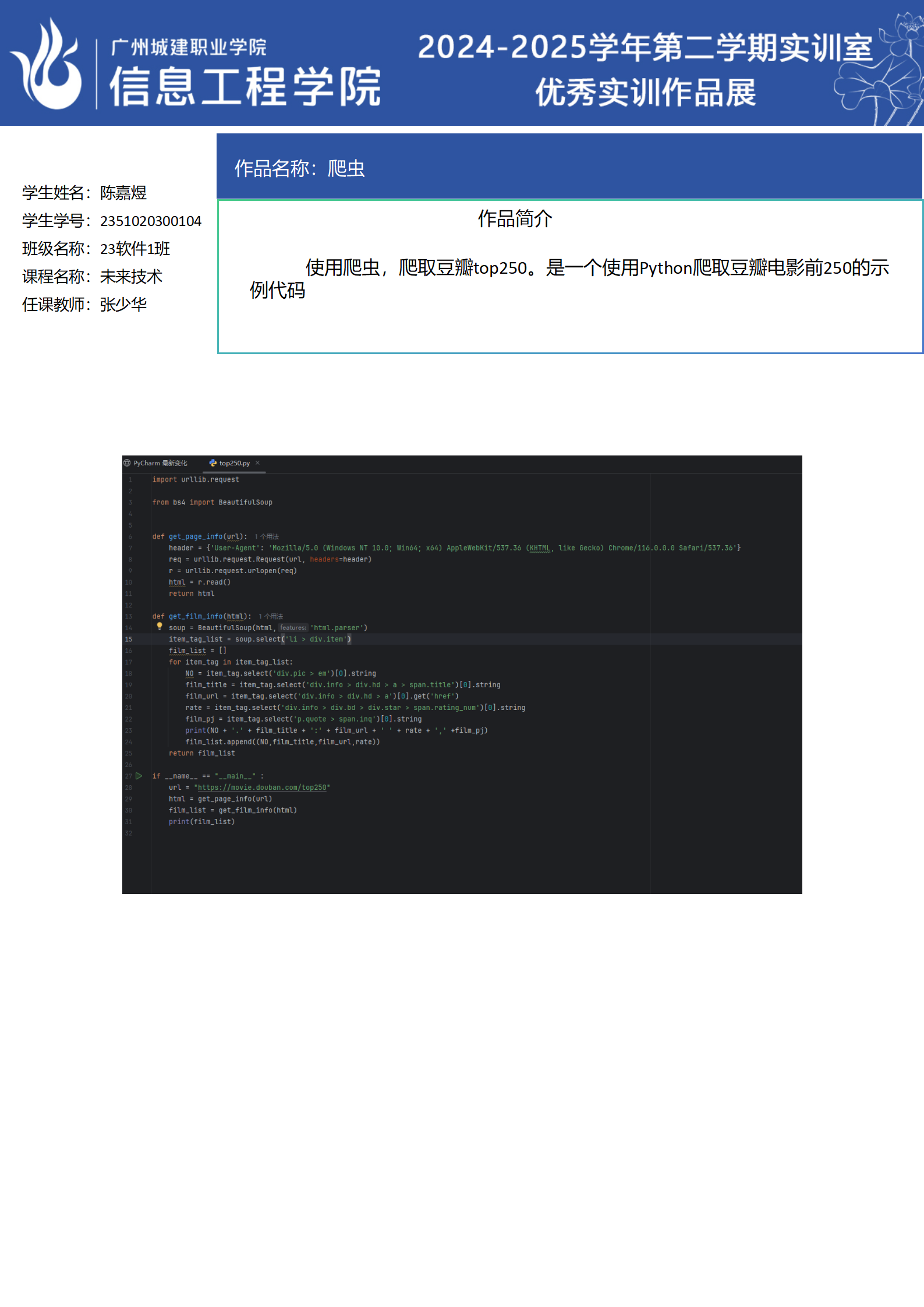
Task: Click the '1 个用法' hint beside get_film_info
Action: [271, 616]
